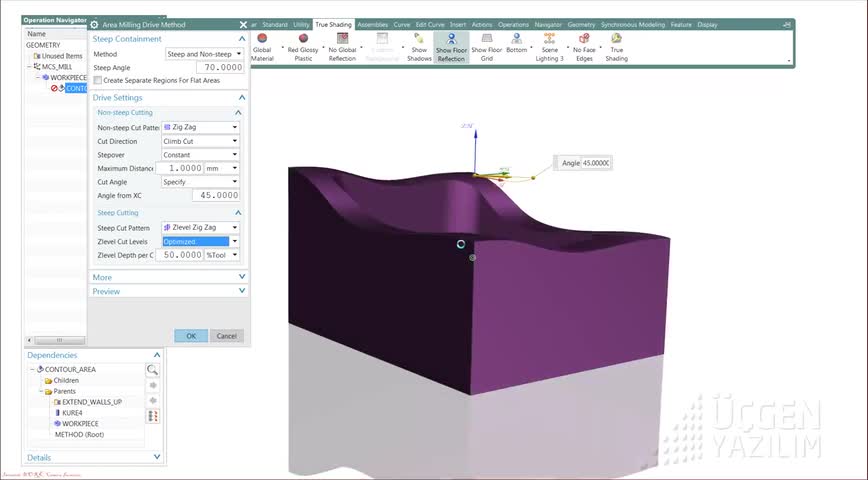Expand the More section

click(x=242, y=277)
